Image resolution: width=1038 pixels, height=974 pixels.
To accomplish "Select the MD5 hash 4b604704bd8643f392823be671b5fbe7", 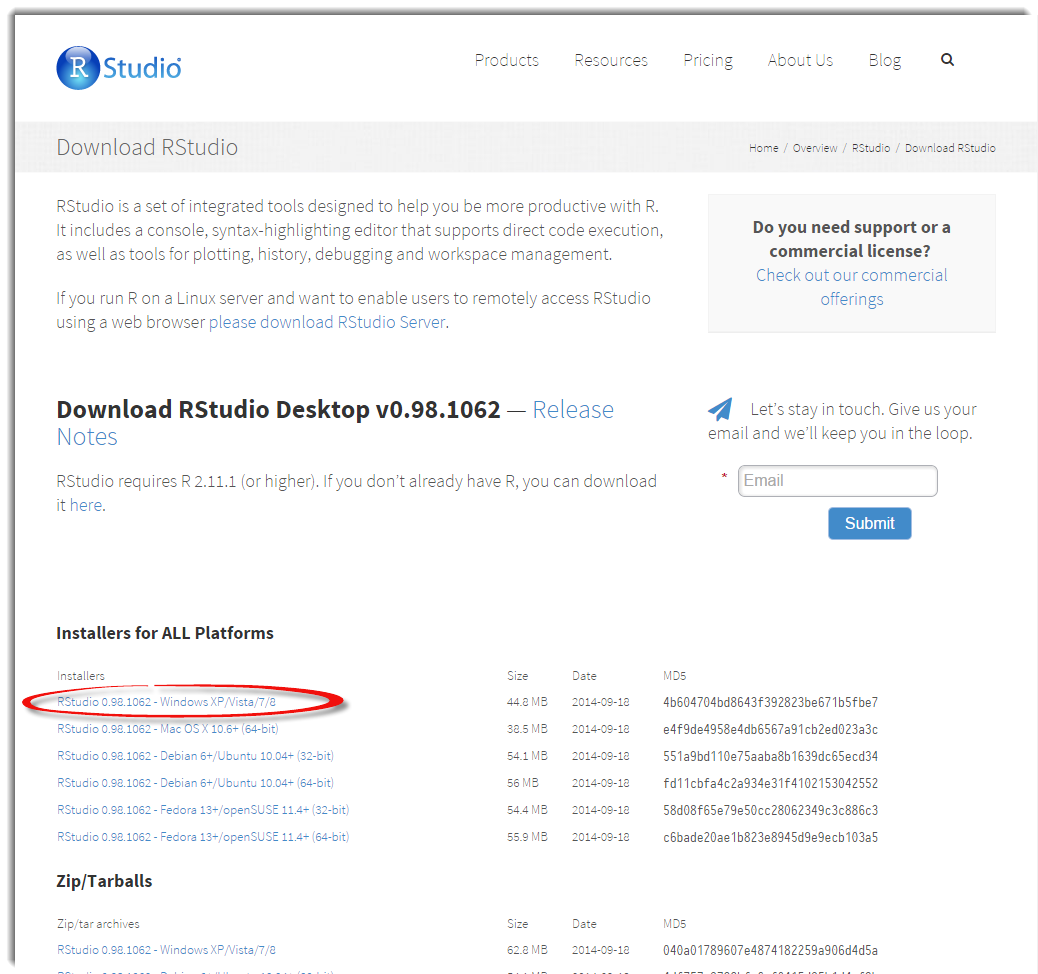I will point(771,703).
